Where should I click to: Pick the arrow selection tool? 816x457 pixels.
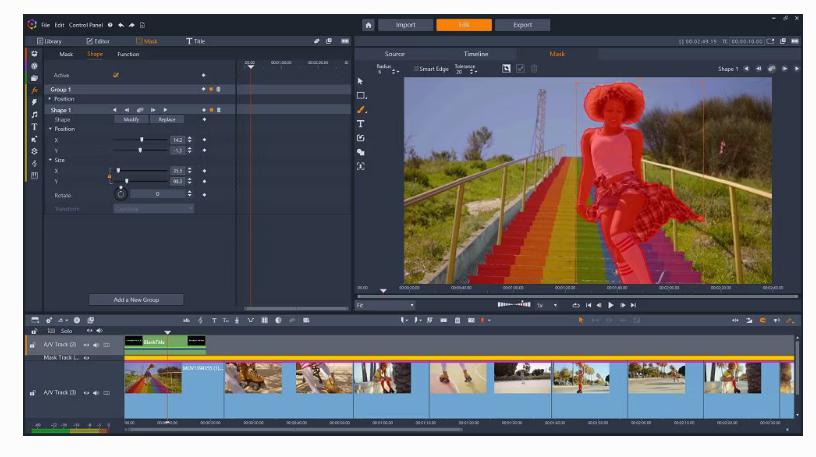click(361, 81)
